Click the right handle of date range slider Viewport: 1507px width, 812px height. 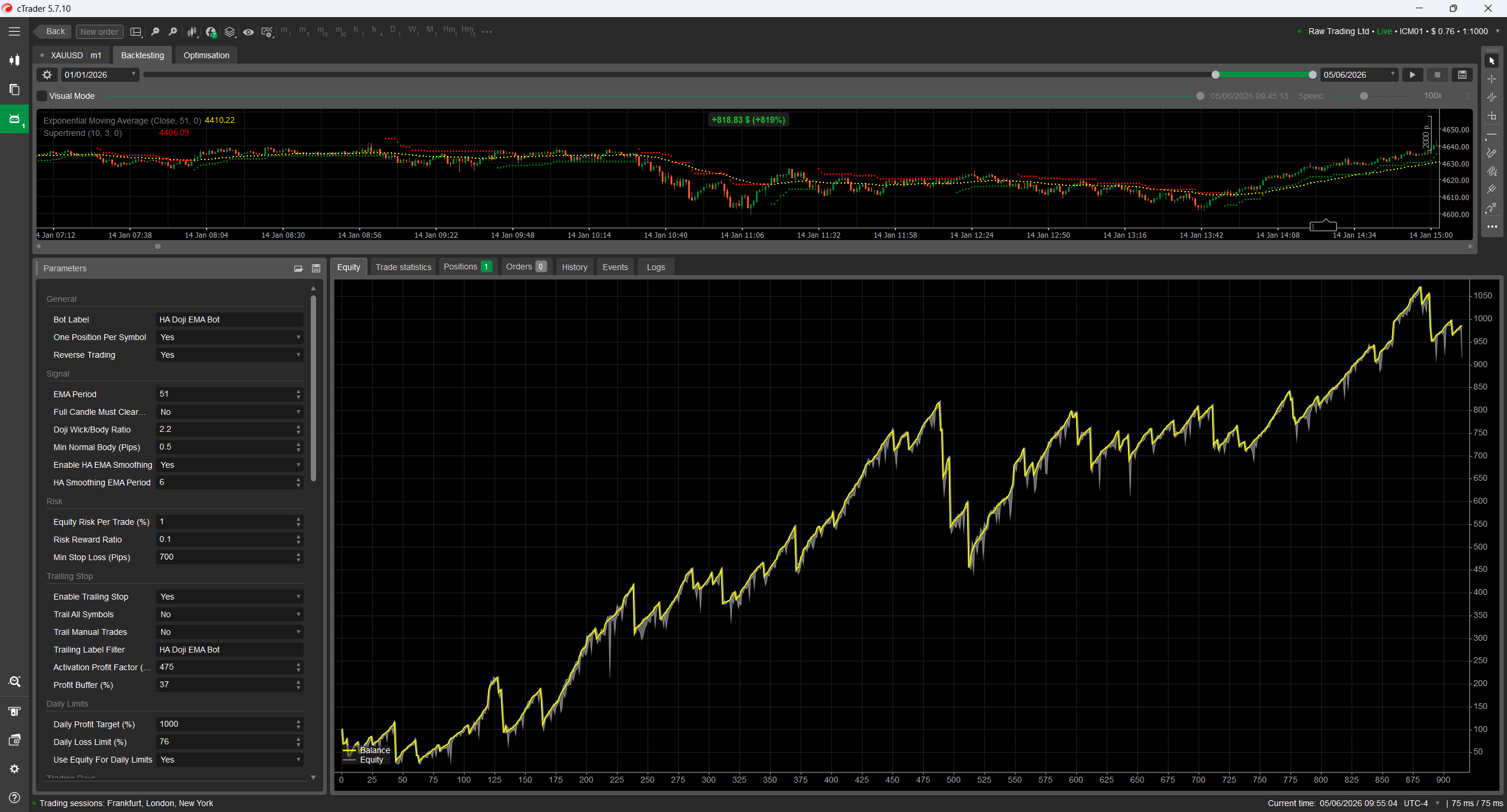1312,75
